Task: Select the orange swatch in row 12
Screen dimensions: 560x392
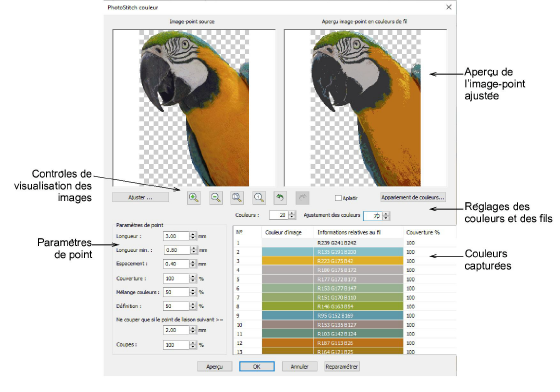Action: (x=288, y=343)
